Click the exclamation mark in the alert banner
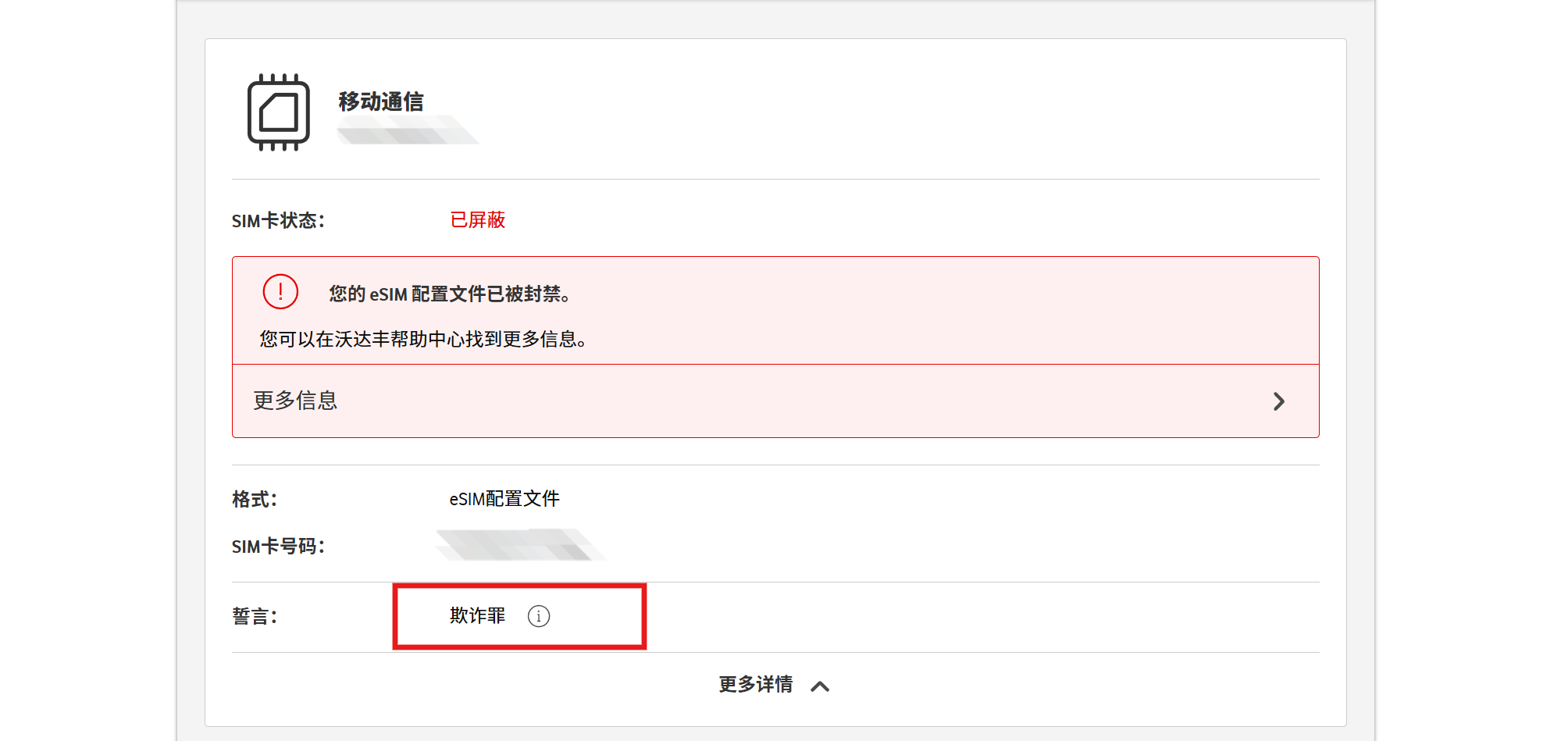1568x741 pixels. click(280, 290)
